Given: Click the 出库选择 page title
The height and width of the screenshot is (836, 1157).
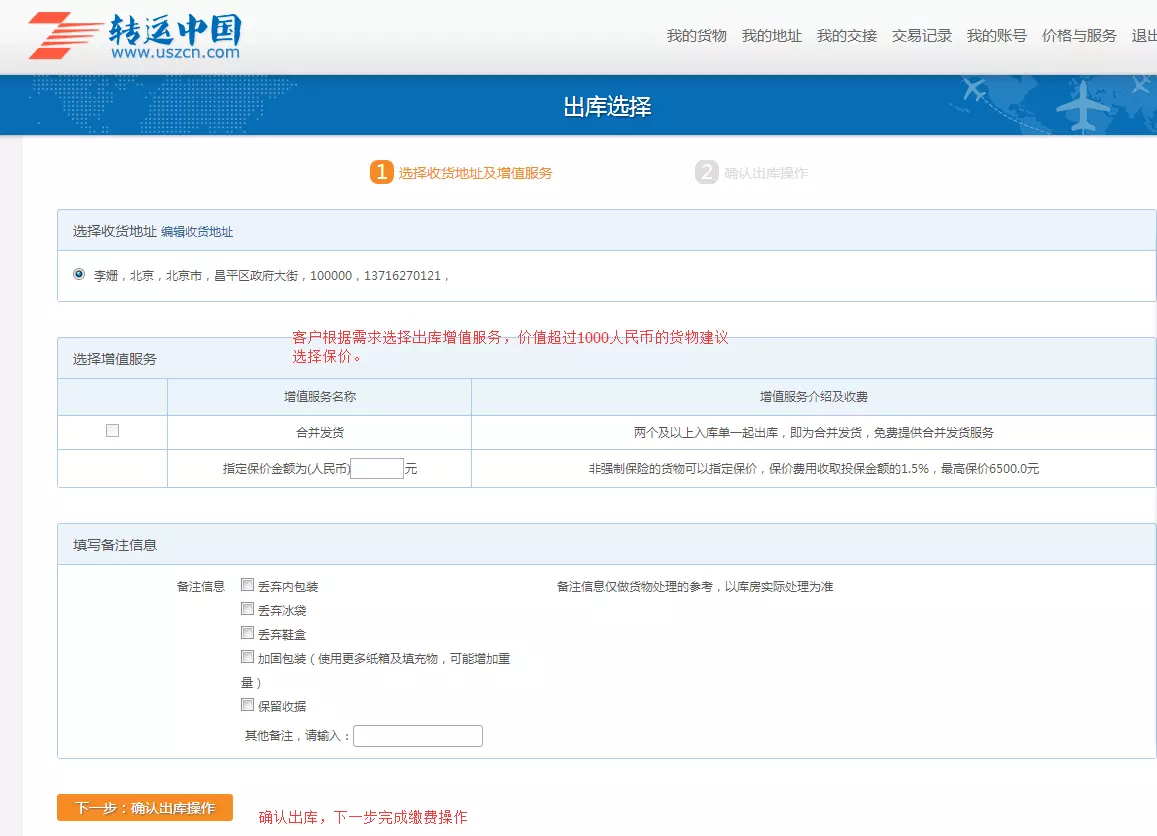Looking at the screenshot, I should tap(607, 106).
